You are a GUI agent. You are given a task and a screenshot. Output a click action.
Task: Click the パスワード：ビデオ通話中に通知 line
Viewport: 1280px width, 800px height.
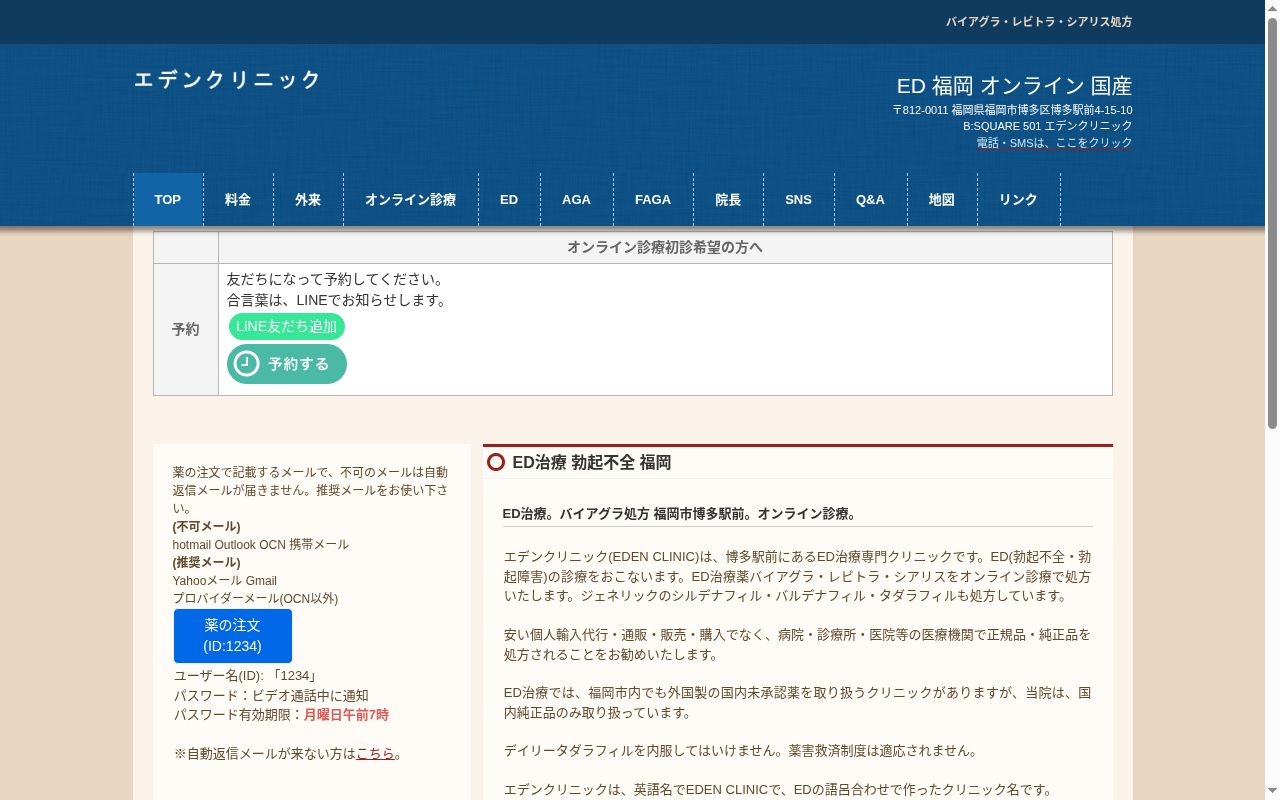click(271, 696)
